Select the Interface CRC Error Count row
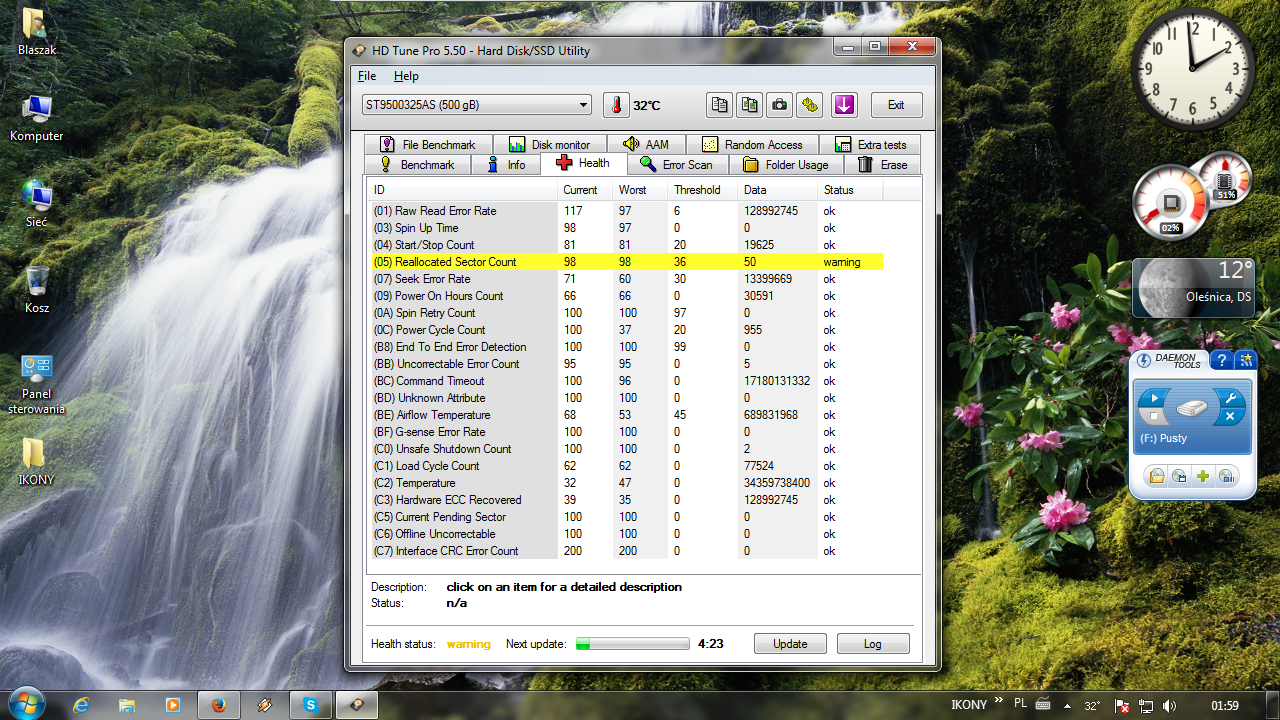This screenshot has width=1280, height=720. coord(627,551)
